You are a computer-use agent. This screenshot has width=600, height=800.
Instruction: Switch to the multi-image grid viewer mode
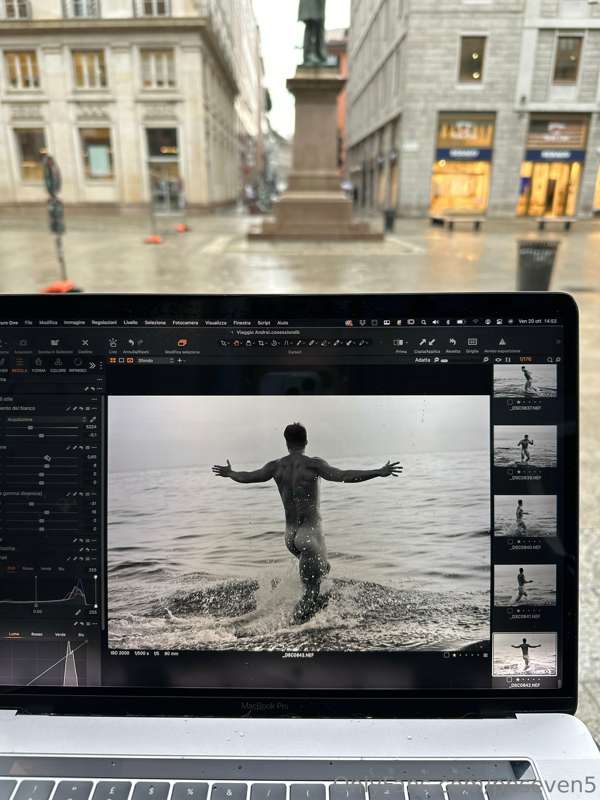click(x=113, y=360)
